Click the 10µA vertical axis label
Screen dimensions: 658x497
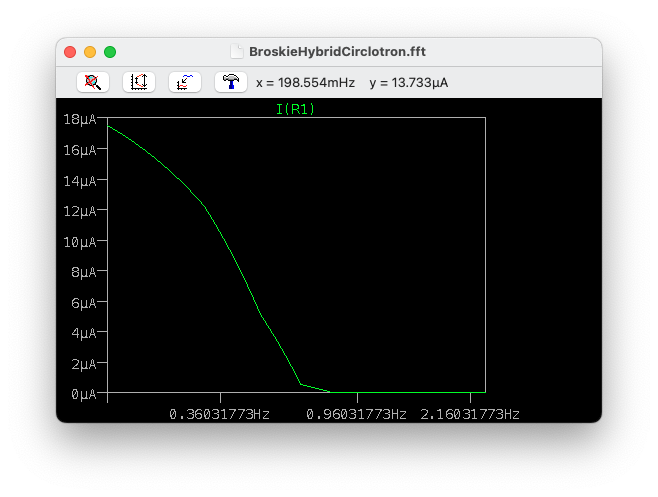[80, 242]
